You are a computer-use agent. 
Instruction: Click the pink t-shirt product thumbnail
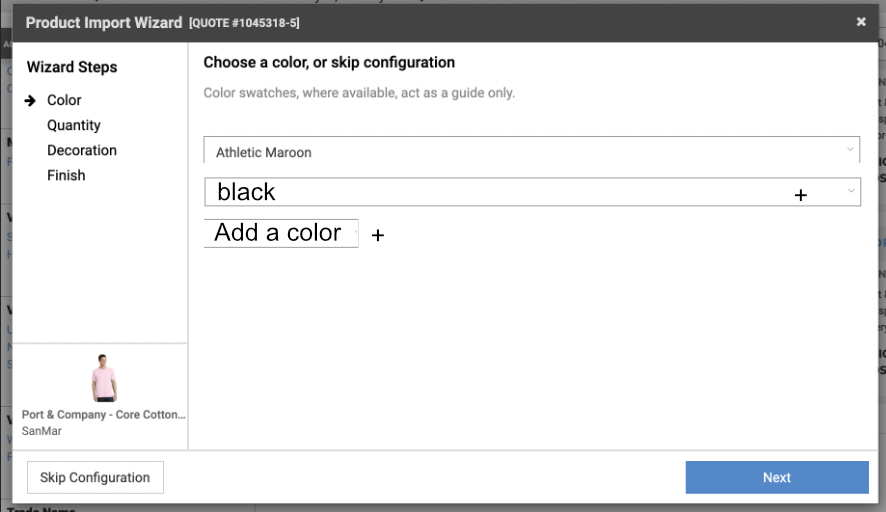pos(103,379)
